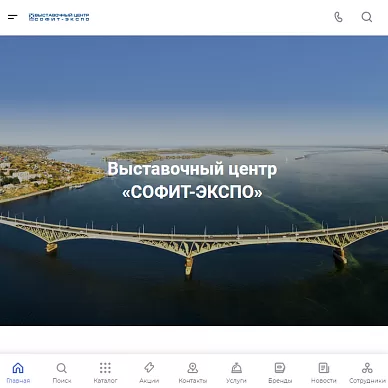
Task: Open the Бренды brands tab
Action: point(280,373)
